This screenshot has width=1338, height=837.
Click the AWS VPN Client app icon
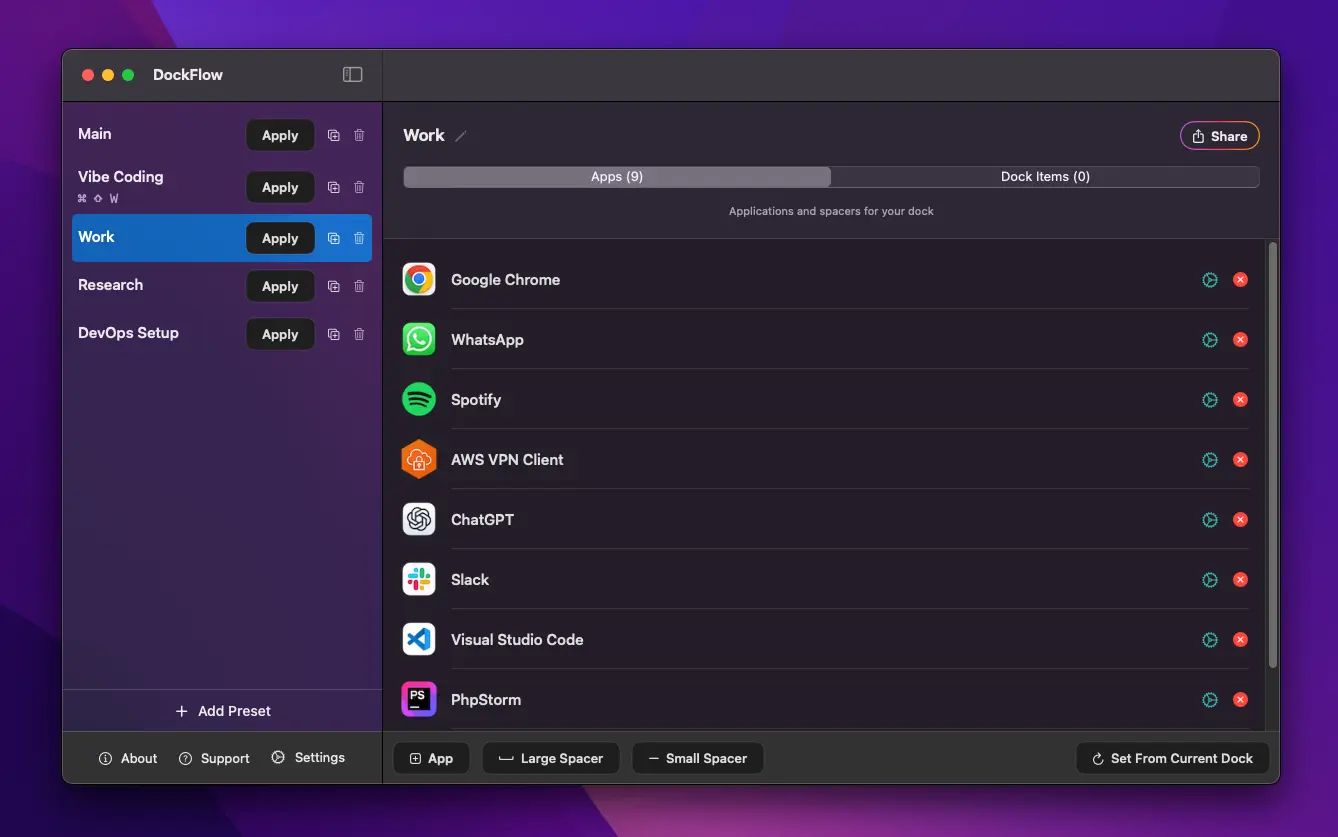419,459
